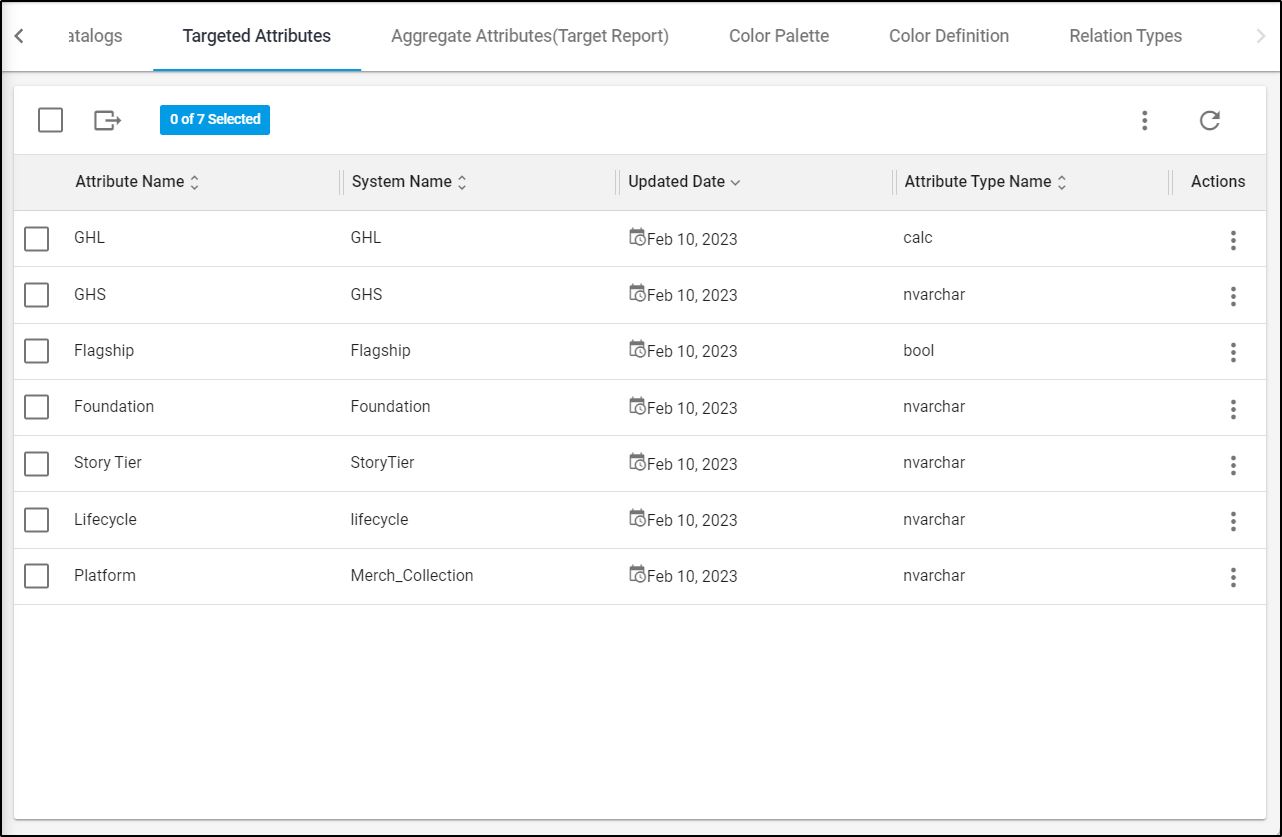Select the checkbox for the Foundation row
Viewport: 1282px width, 837px height.
(36, 407)
